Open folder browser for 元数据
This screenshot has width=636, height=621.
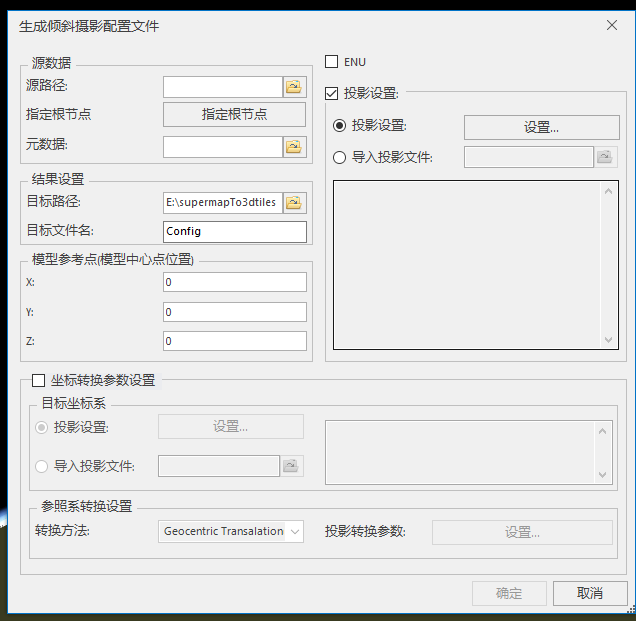(x=294, y=147)
